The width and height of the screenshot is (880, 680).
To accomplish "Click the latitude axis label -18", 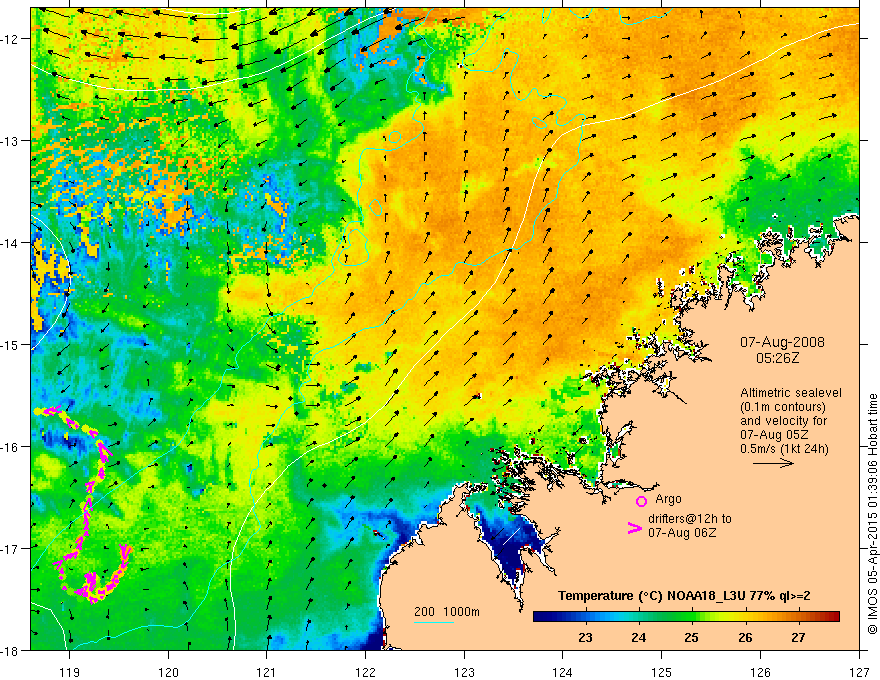I will [11, 651].
